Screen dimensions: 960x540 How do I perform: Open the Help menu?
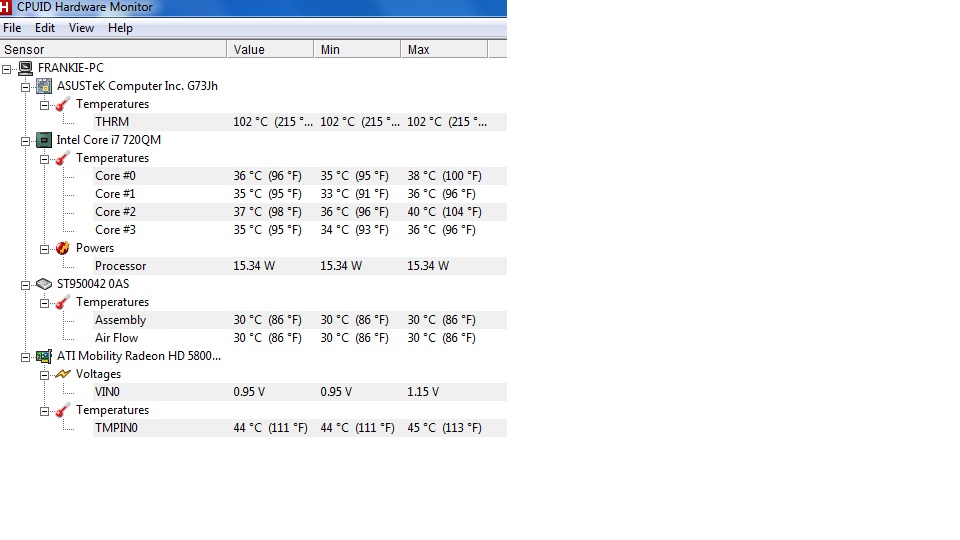tap(120, 28)
